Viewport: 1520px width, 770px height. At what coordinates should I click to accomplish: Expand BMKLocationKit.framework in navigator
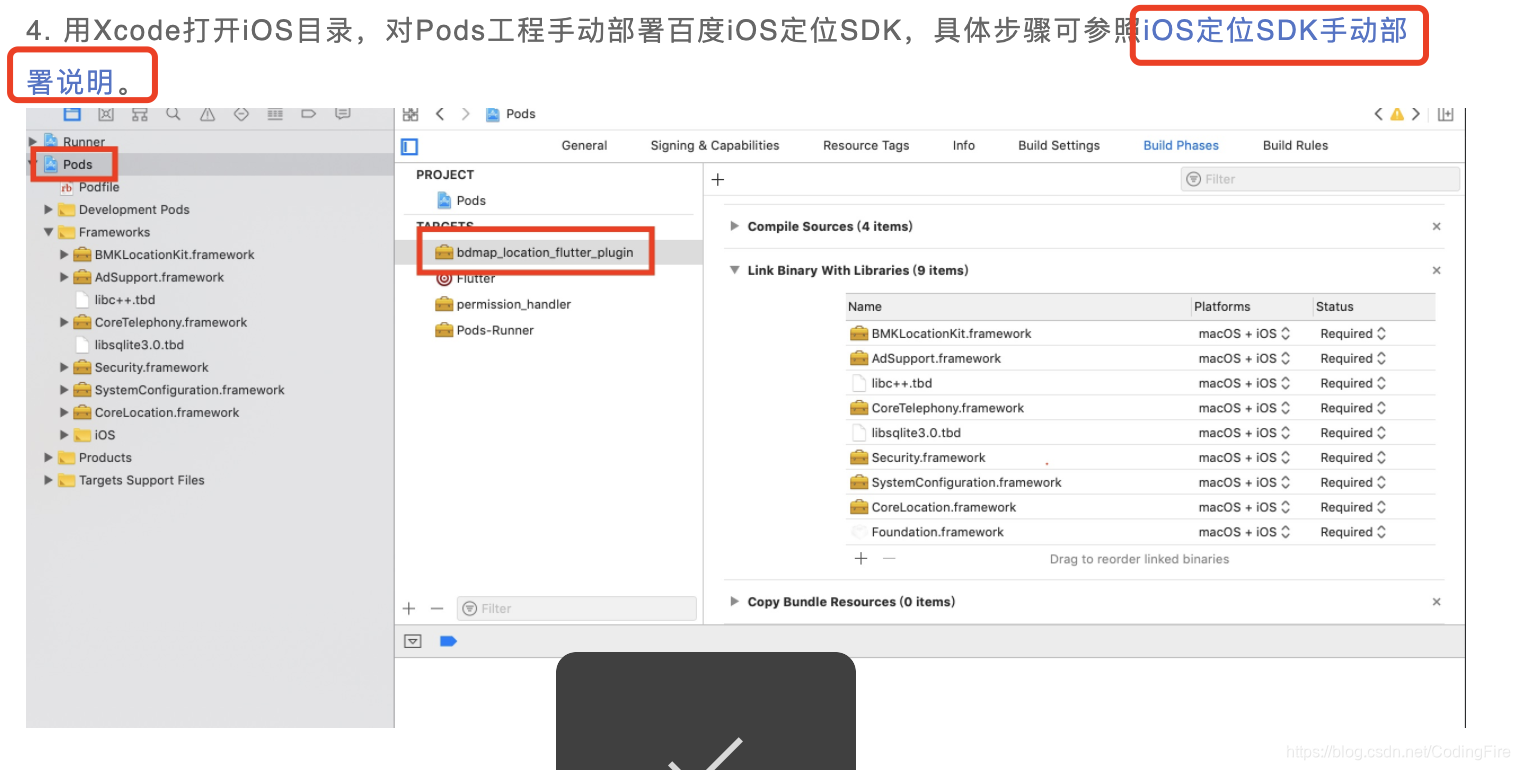click(64, 255)
